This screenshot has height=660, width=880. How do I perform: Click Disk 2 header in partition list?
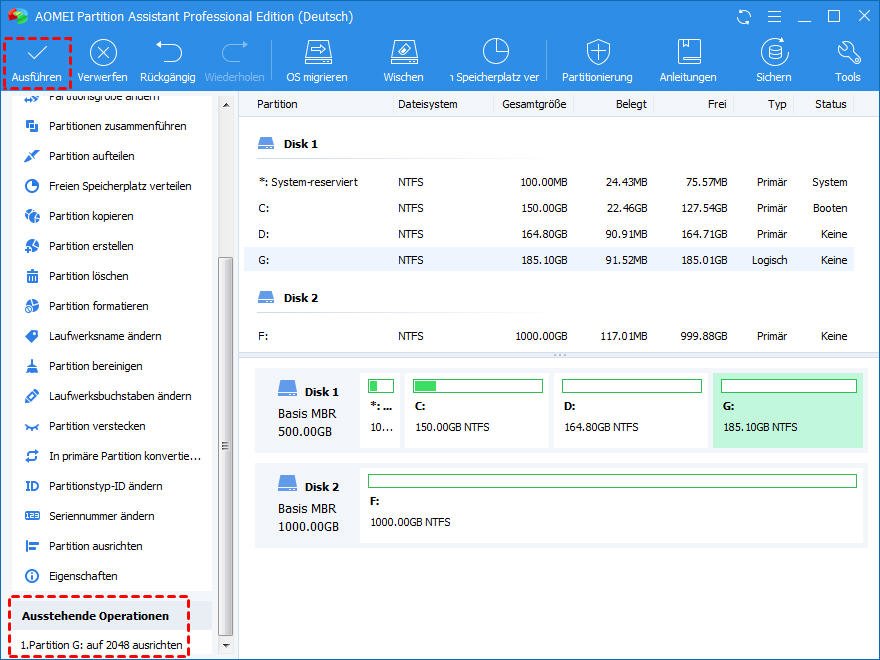[x=288, y=298]
